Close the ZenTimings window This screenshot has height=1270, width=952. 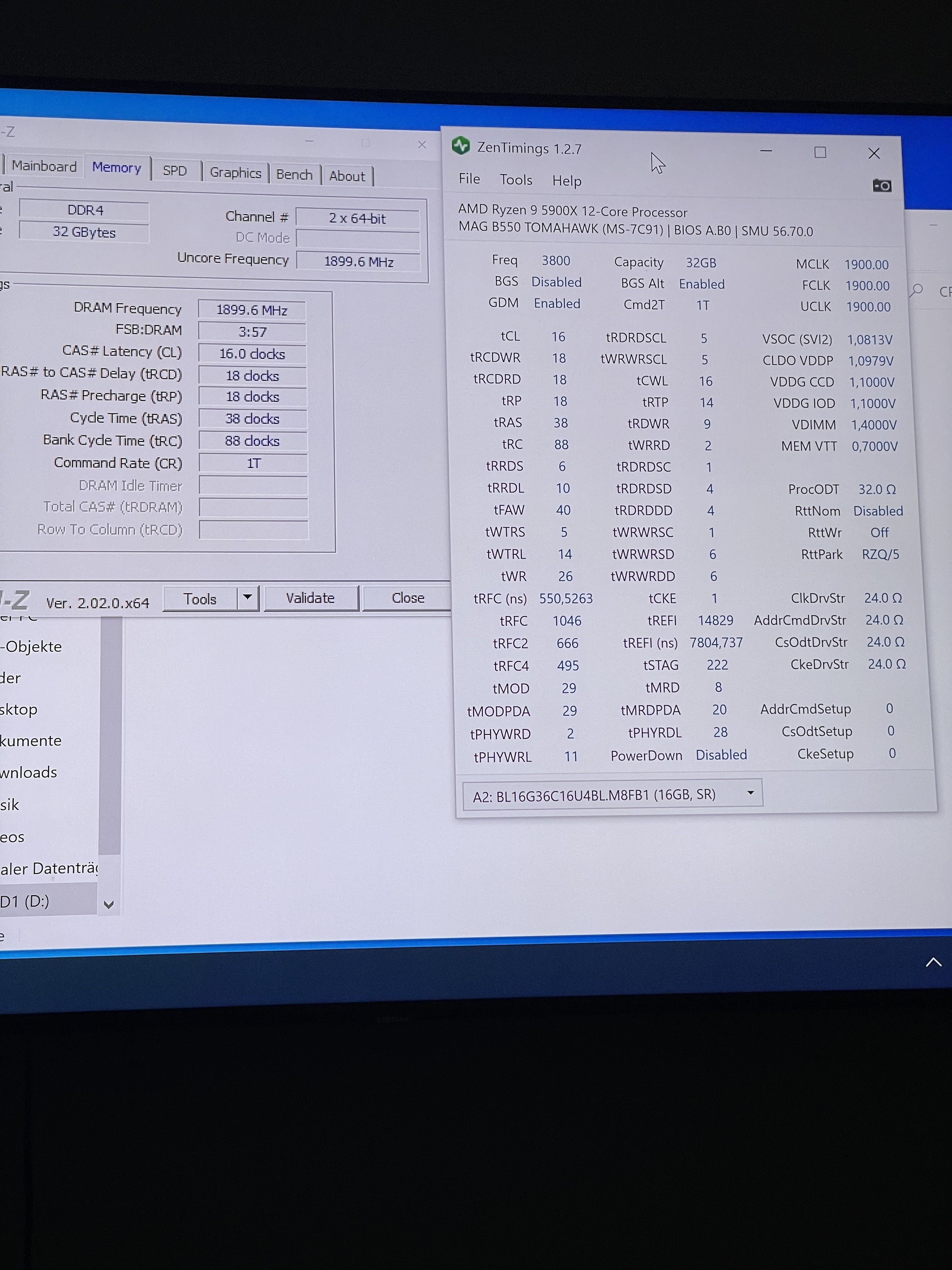(873, 153)
